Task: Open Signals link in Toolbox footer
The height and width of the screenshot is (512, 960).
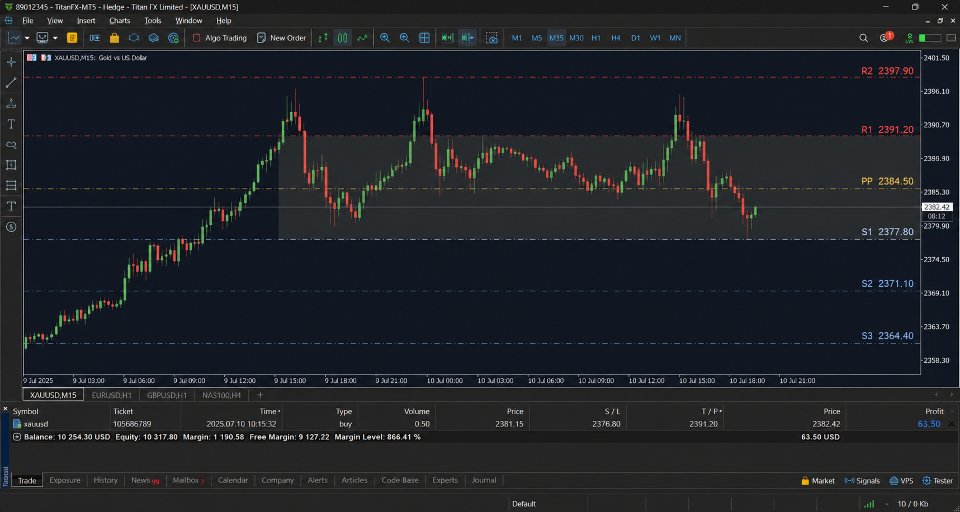Action: point(862,481)
